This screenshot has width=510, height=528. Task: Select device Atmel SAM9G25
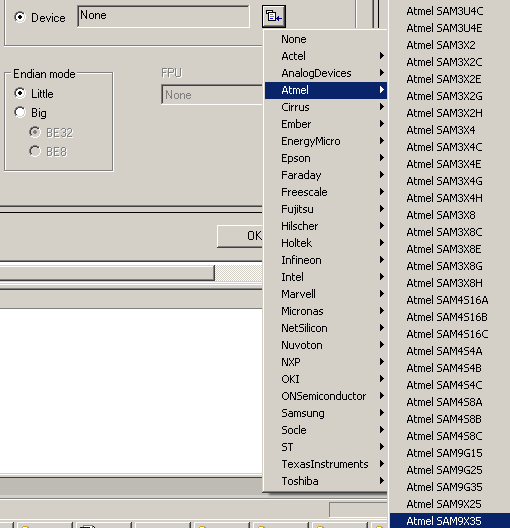click(x=450, y=470)
